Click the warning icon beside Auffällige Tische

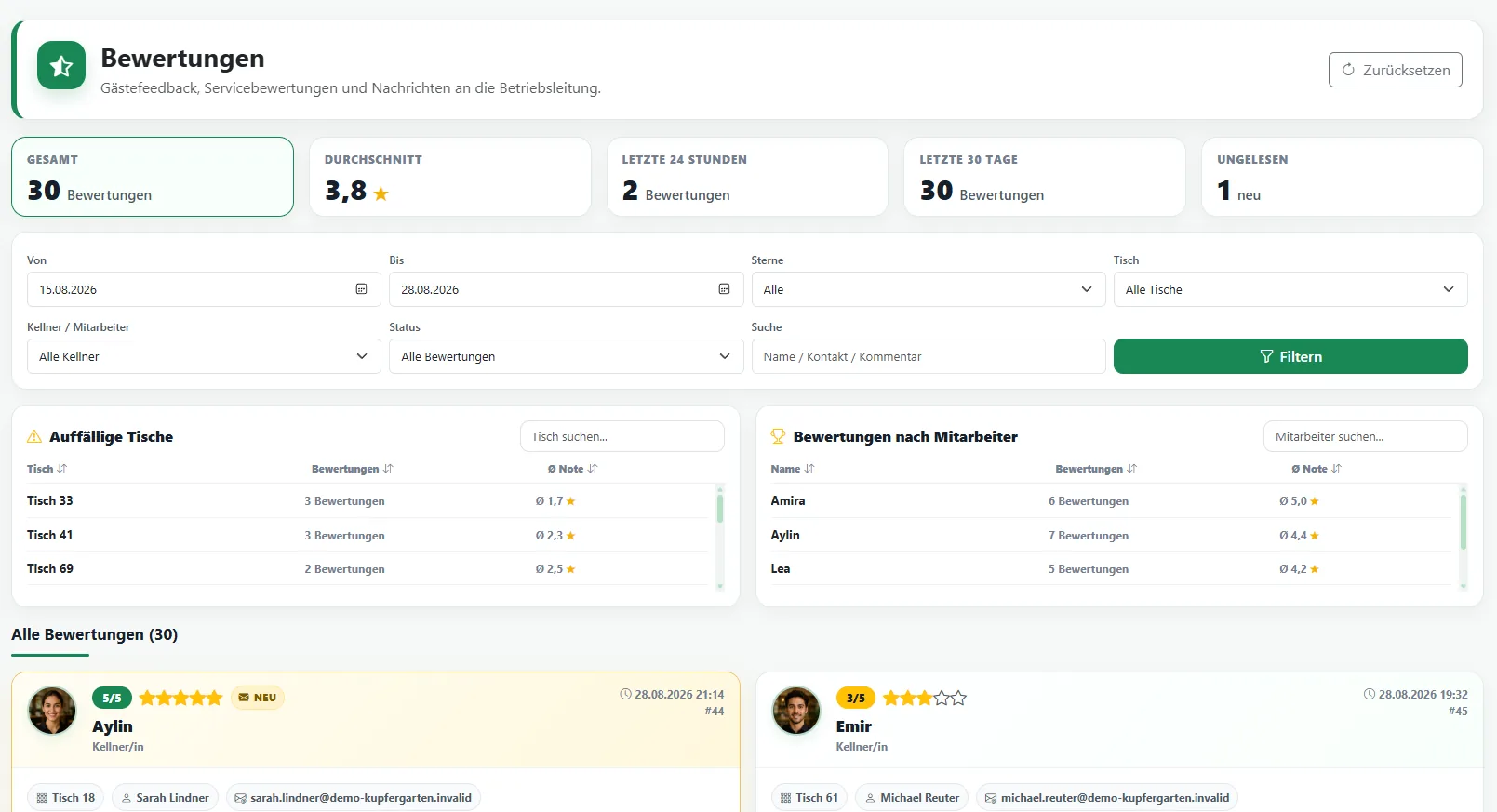[x=34, y=436]
